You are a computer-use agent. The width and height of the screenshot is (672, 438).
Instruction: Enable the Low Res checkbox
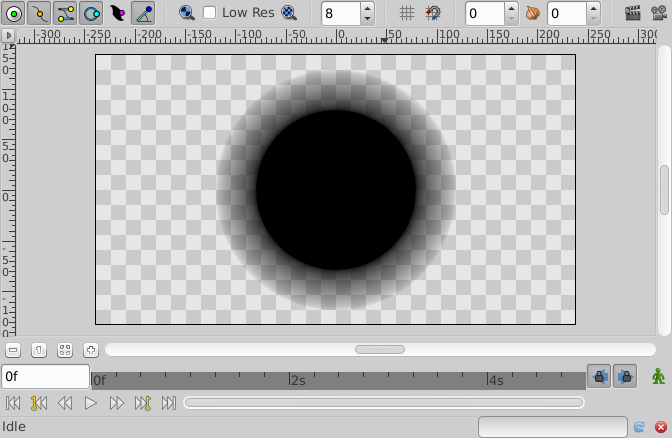tap(209, 13)
